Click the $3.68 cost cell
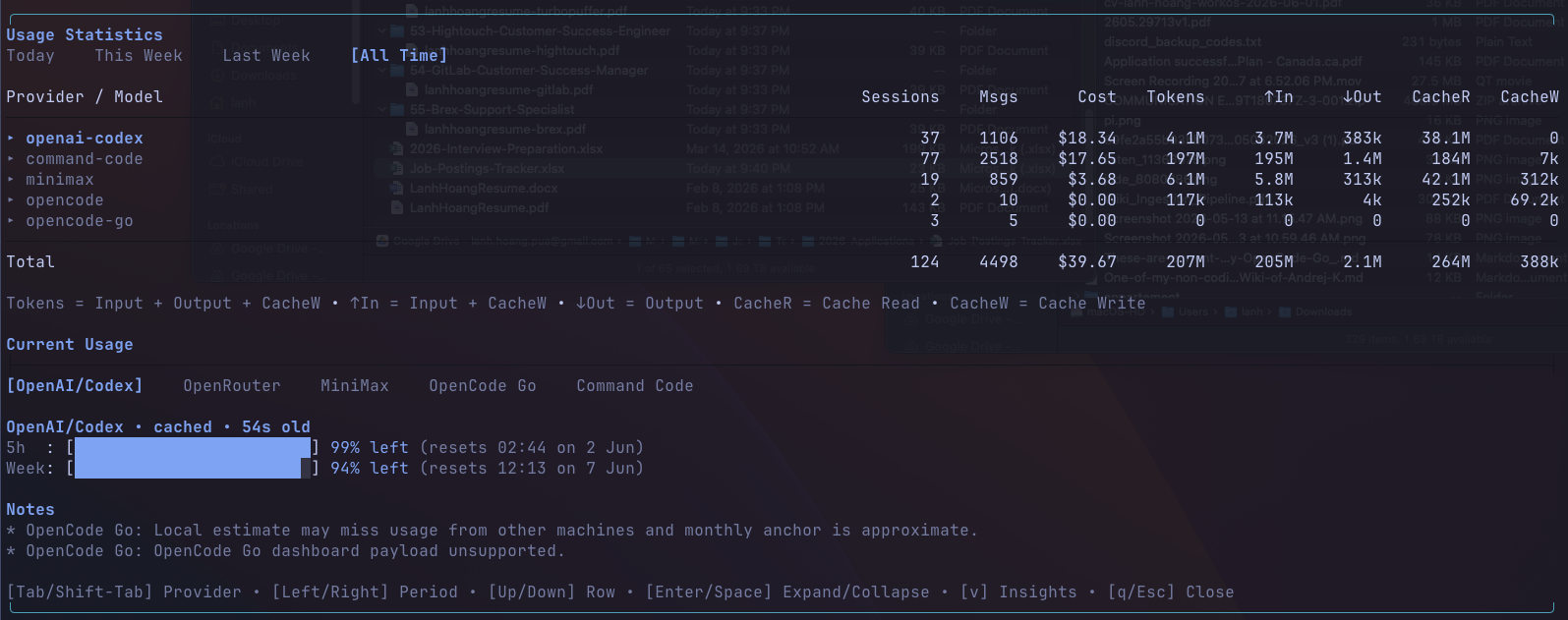This screenshot has height=620, width=1568. (x=1092, y=180)
